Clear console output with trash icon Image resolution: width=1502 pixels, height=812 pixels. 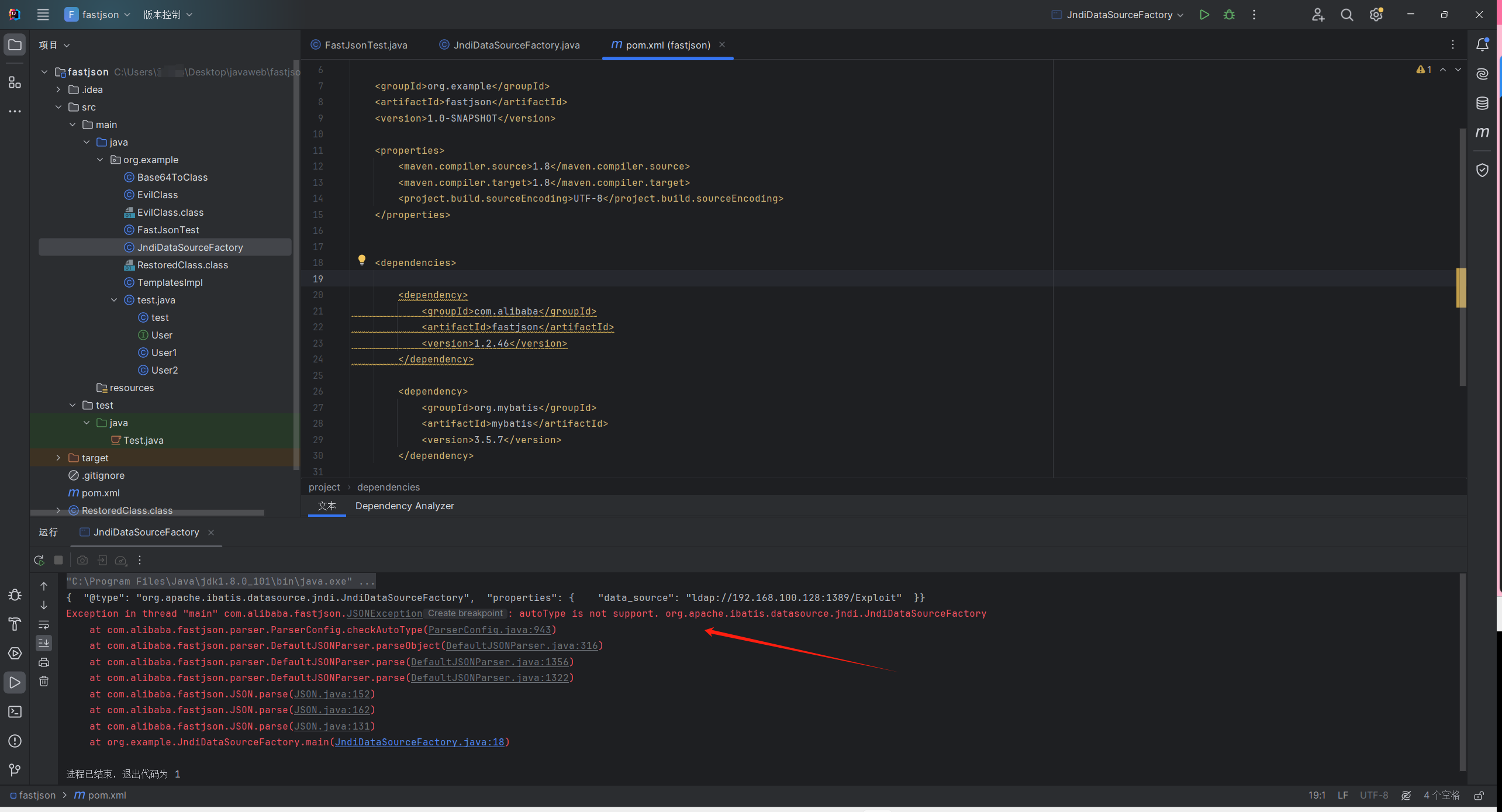(44, 681)
